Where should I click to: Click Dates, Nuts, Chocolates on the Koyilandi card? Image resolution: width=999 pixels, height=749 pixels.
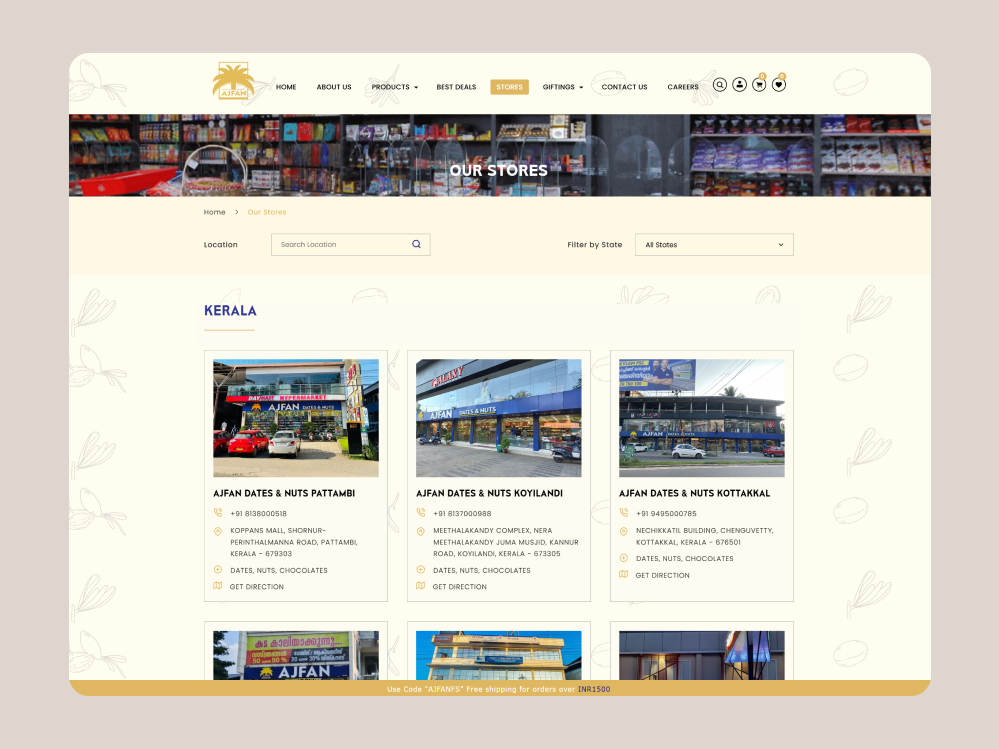482,571
